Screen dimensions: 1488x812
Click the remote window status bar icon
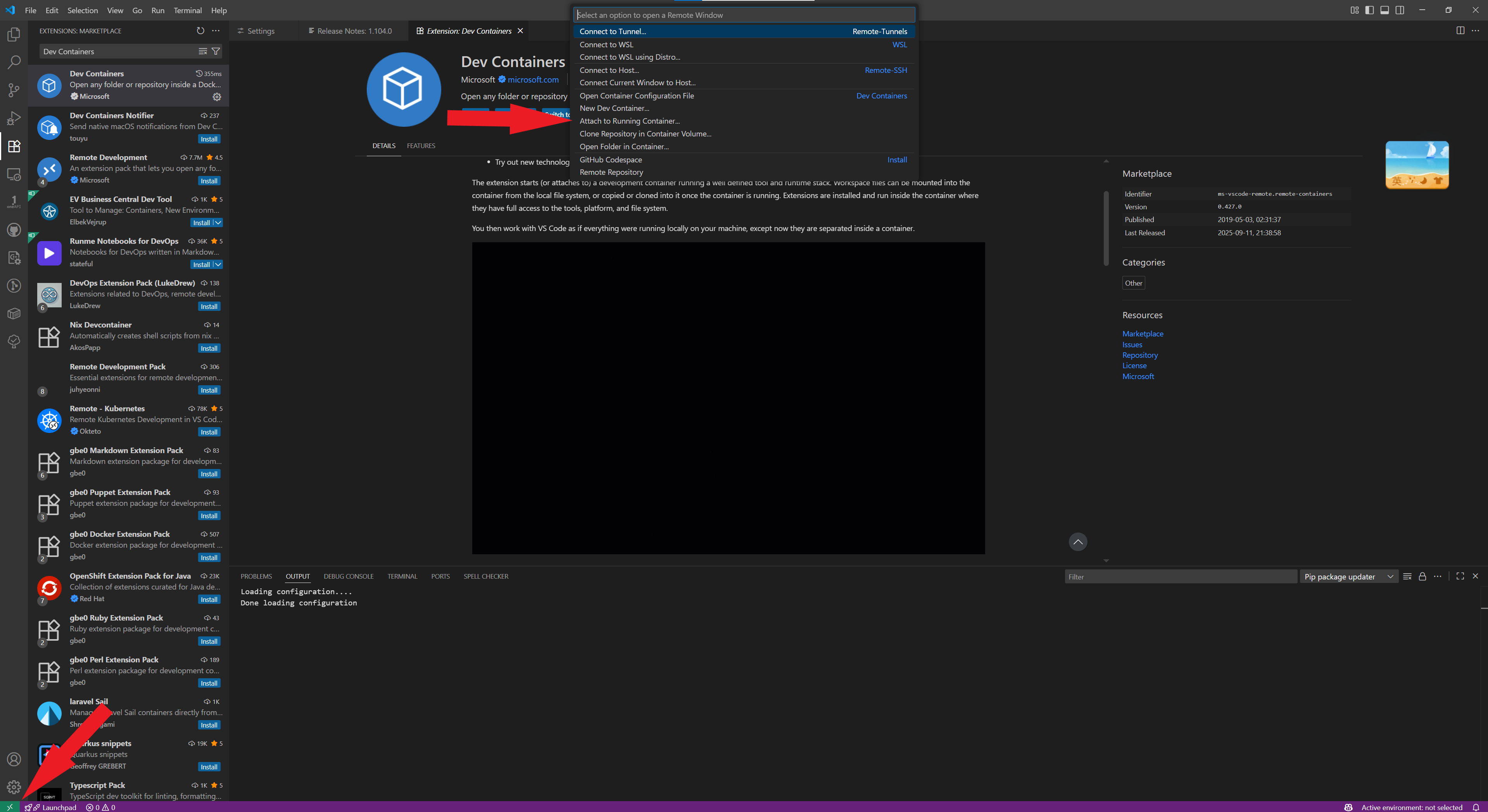9,807
